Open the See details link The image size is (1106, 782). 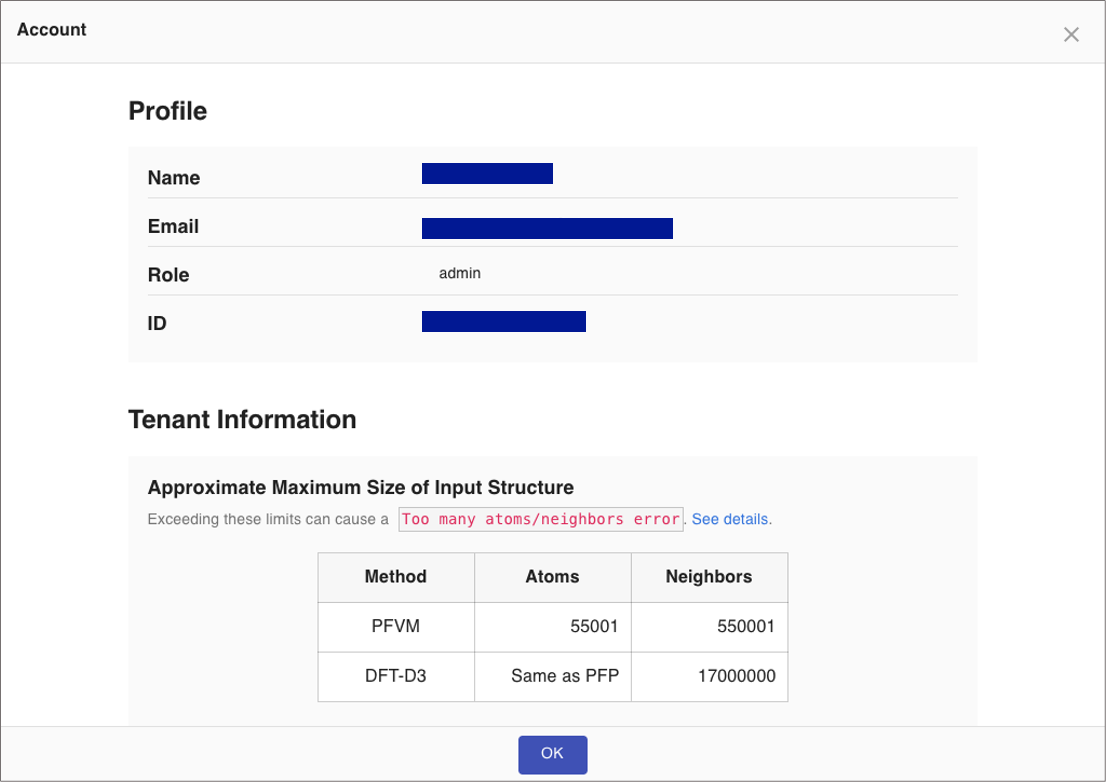point(730,519)
